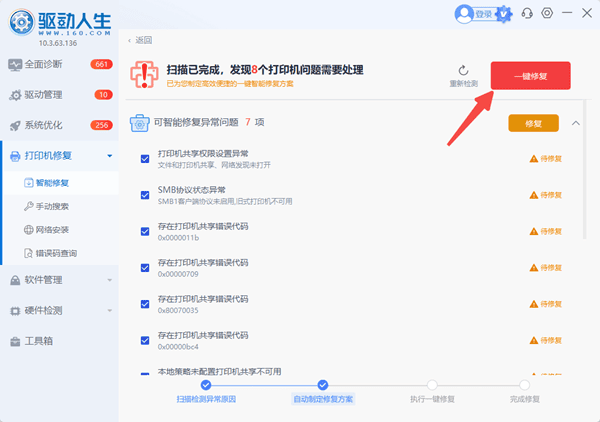
Task: Click the smart repair toolbox icon
Action: [x=139, y=123]
